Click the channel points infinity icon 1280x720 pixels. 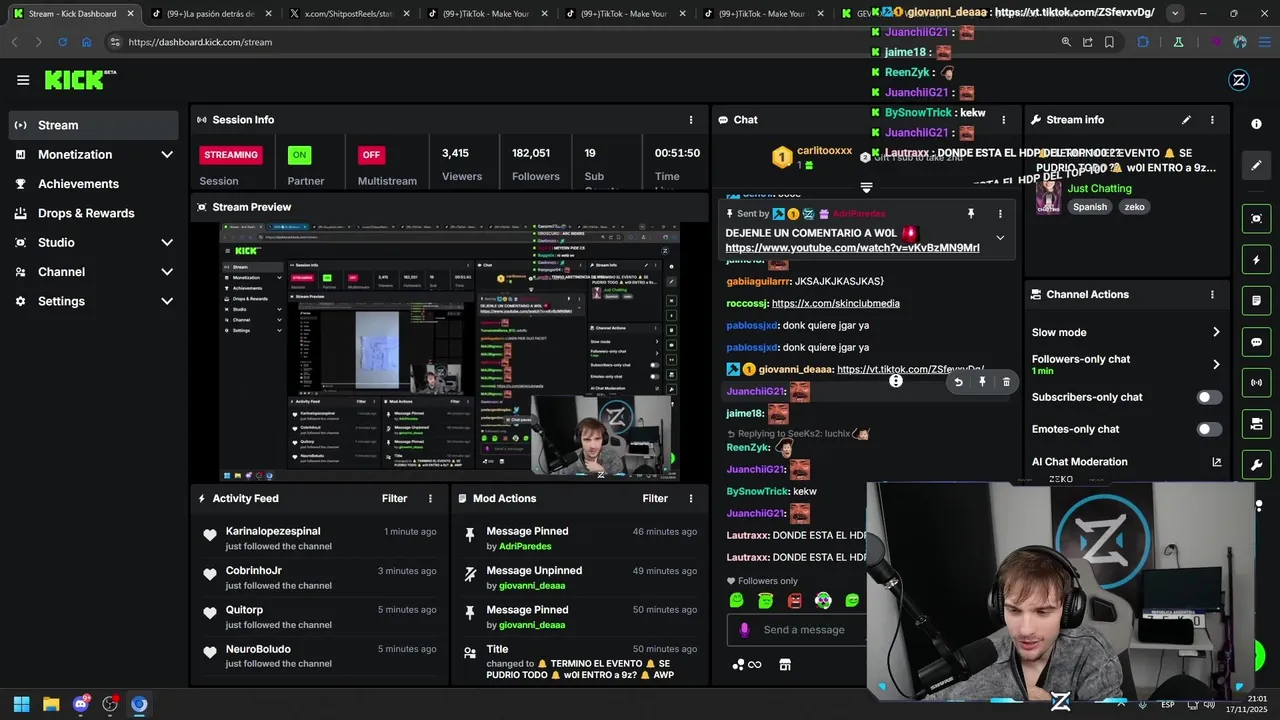pyautogui.click(x=747, y=665)
